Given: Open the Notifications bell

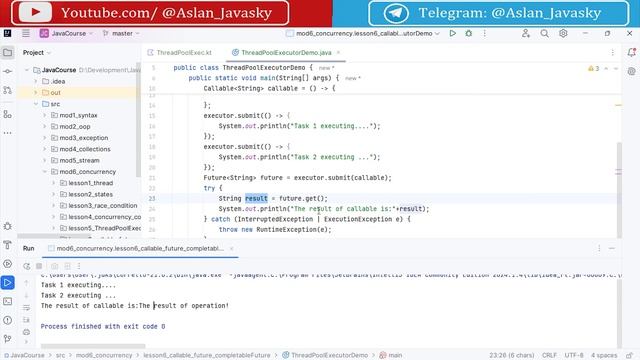Looking at the screenshot, I should pyautogui.click(x=631, y=52).
